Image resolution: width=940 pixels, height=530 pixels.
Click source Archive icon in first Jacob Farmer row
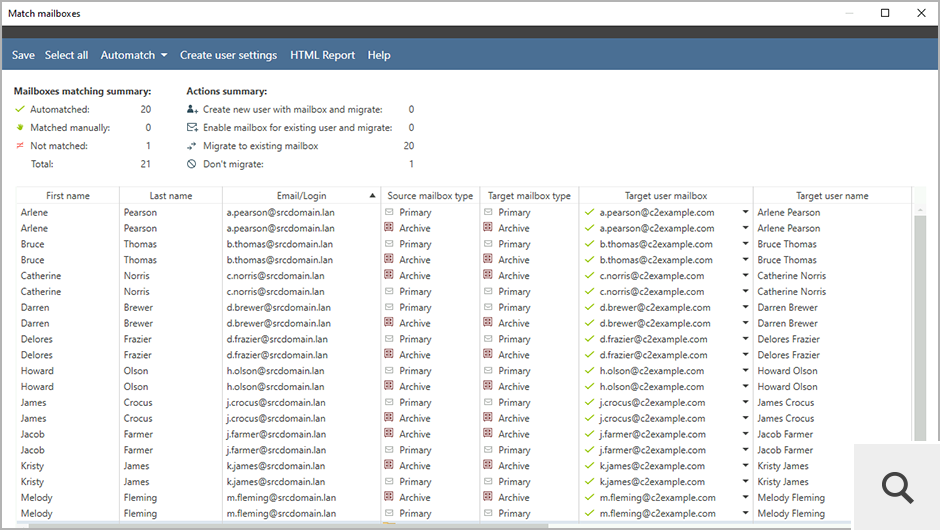click(x=389, y=433)
